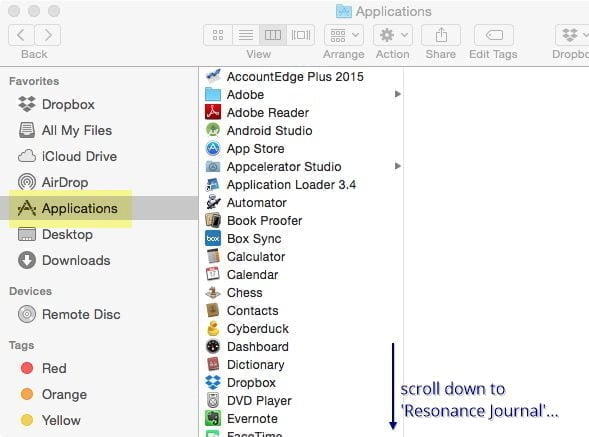589x437 pixels.
Task: Click the 'DVD Player' file name
Action: 259,401
